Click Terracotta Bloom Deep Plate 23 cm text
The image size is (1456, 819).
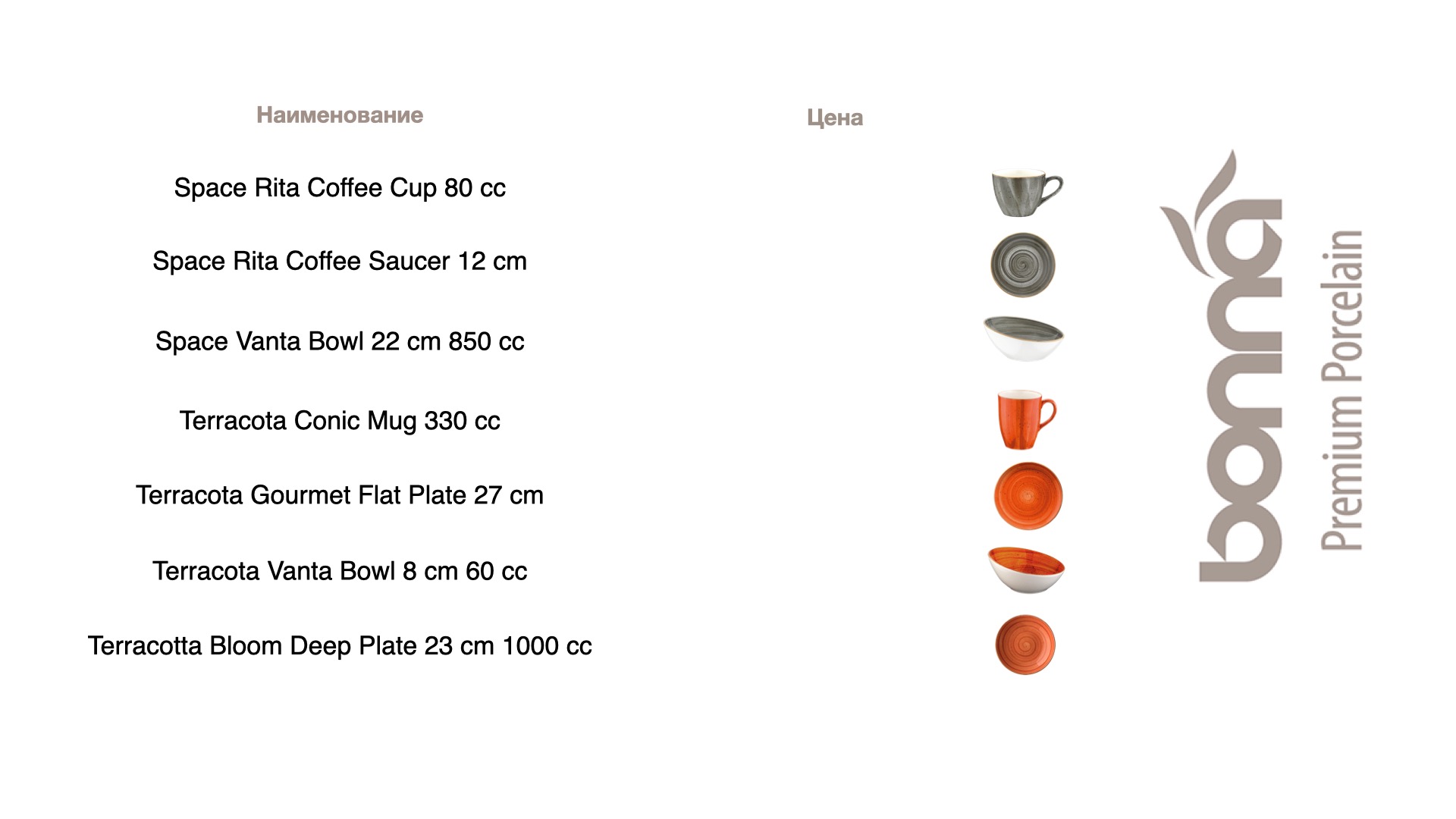(291, 646)
